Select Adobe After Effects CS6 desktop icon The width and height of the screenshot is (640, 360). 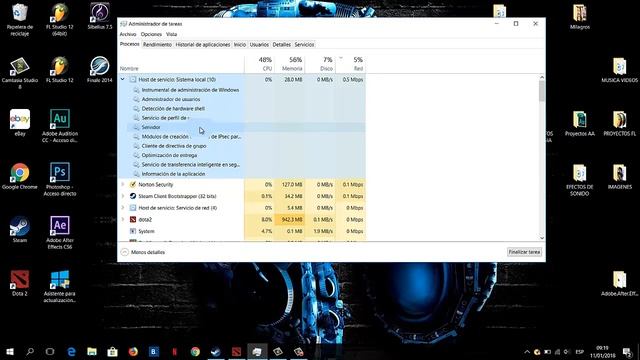click(60, 233)
